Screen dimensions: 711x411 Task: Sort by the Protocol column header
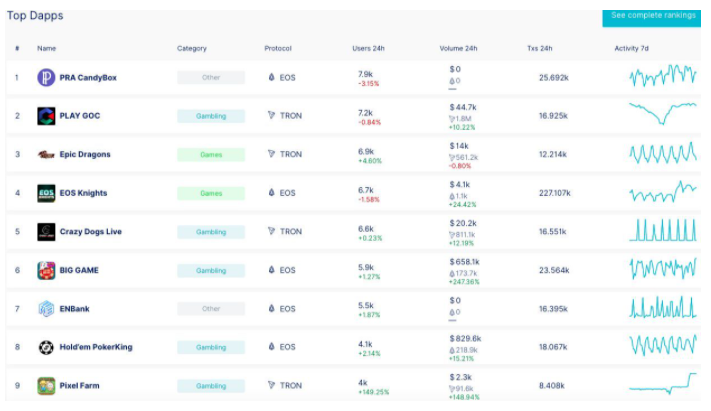coord(278,48)
